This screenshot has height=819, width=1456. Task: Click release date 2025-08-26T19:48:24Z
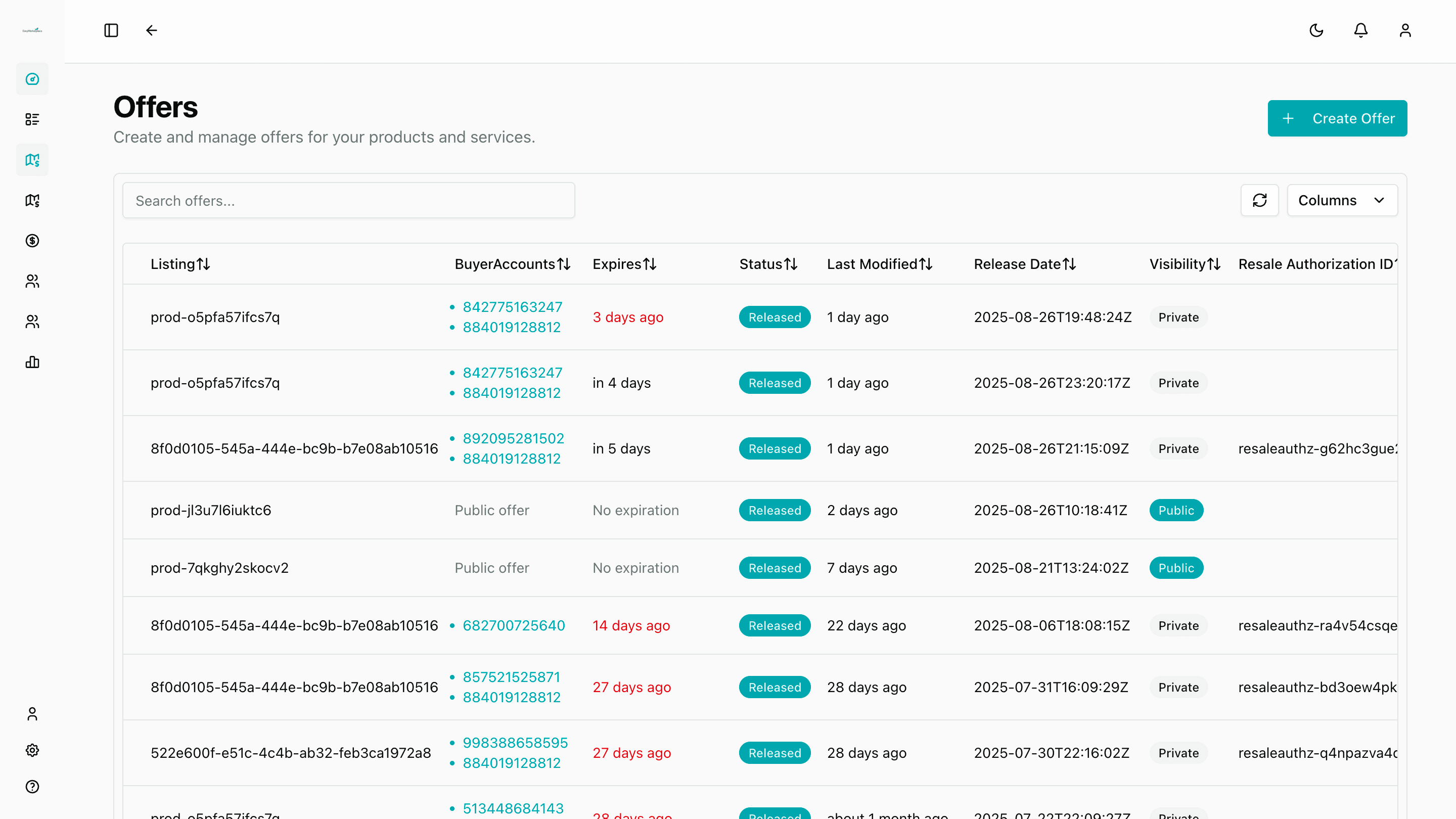click(1053, 317)
